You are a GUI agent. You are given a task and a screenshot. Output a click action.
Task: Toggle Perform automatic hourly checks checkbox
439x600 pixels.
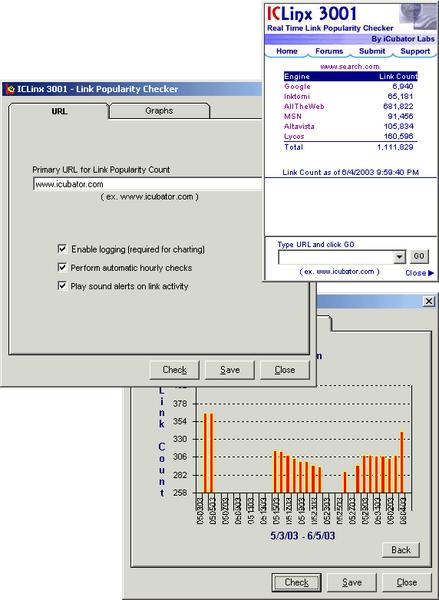point(62,267)
